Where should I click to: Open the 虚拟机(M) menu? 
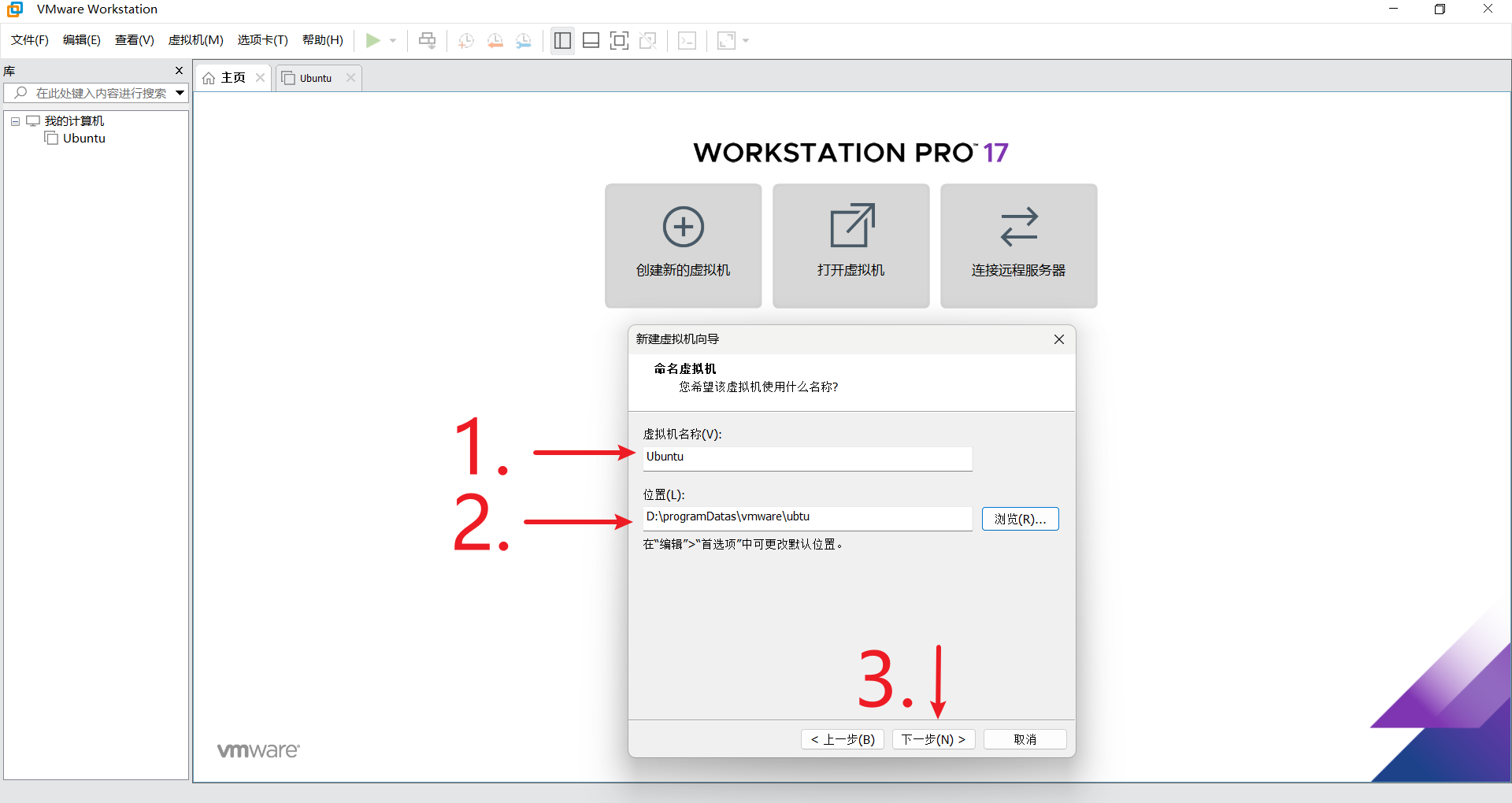[195, 40]
